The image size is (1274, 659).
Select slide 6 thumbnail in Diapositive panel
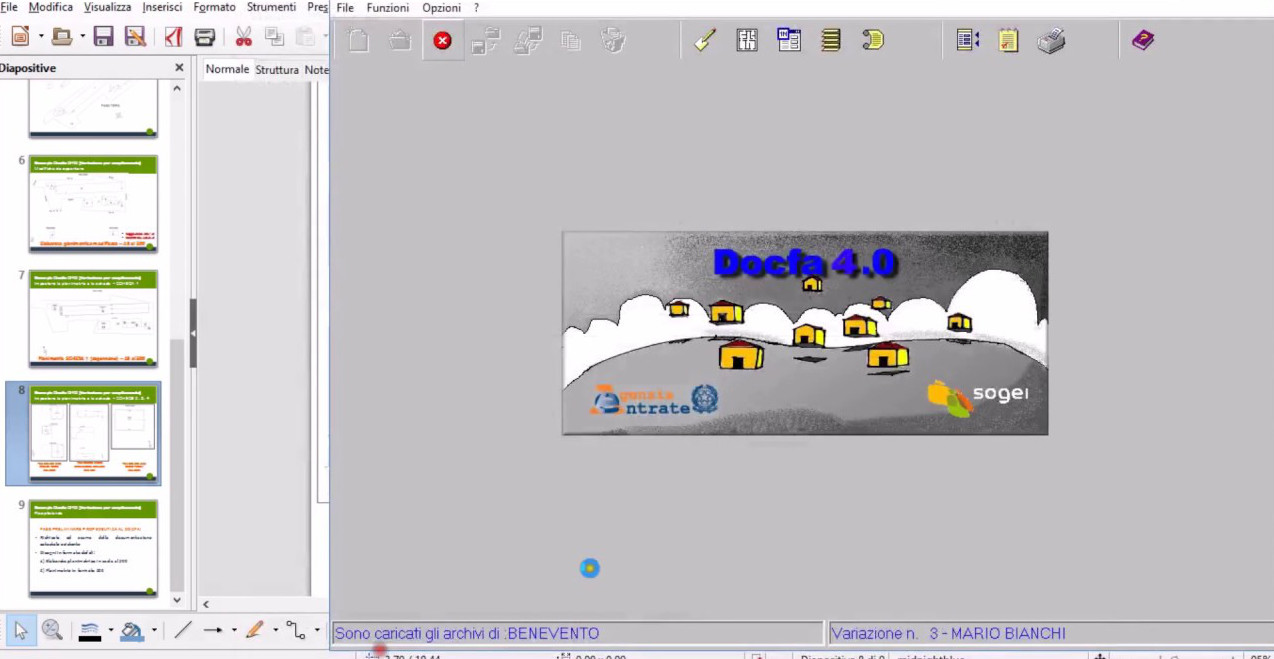pos(93,204)
